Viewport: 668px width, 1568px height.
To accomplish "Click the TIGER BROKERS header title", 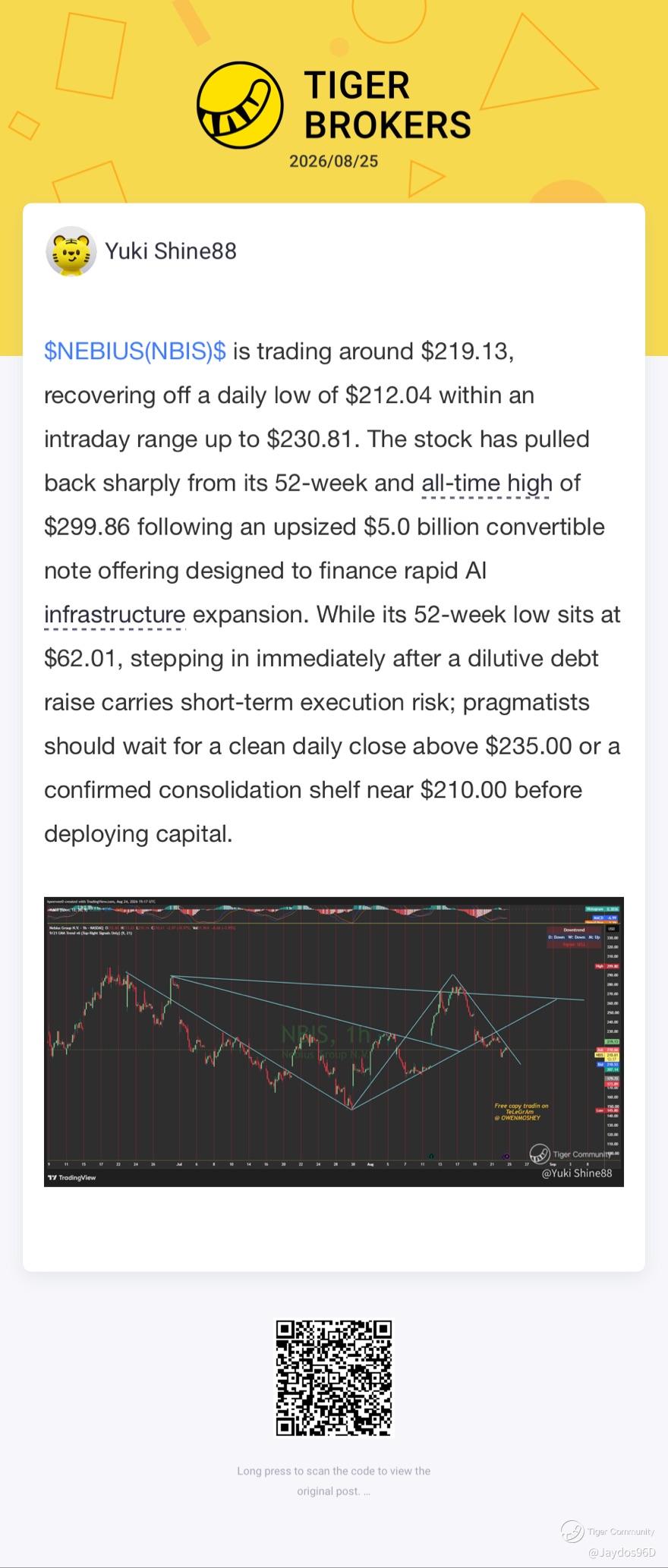I will coord(387,105).
